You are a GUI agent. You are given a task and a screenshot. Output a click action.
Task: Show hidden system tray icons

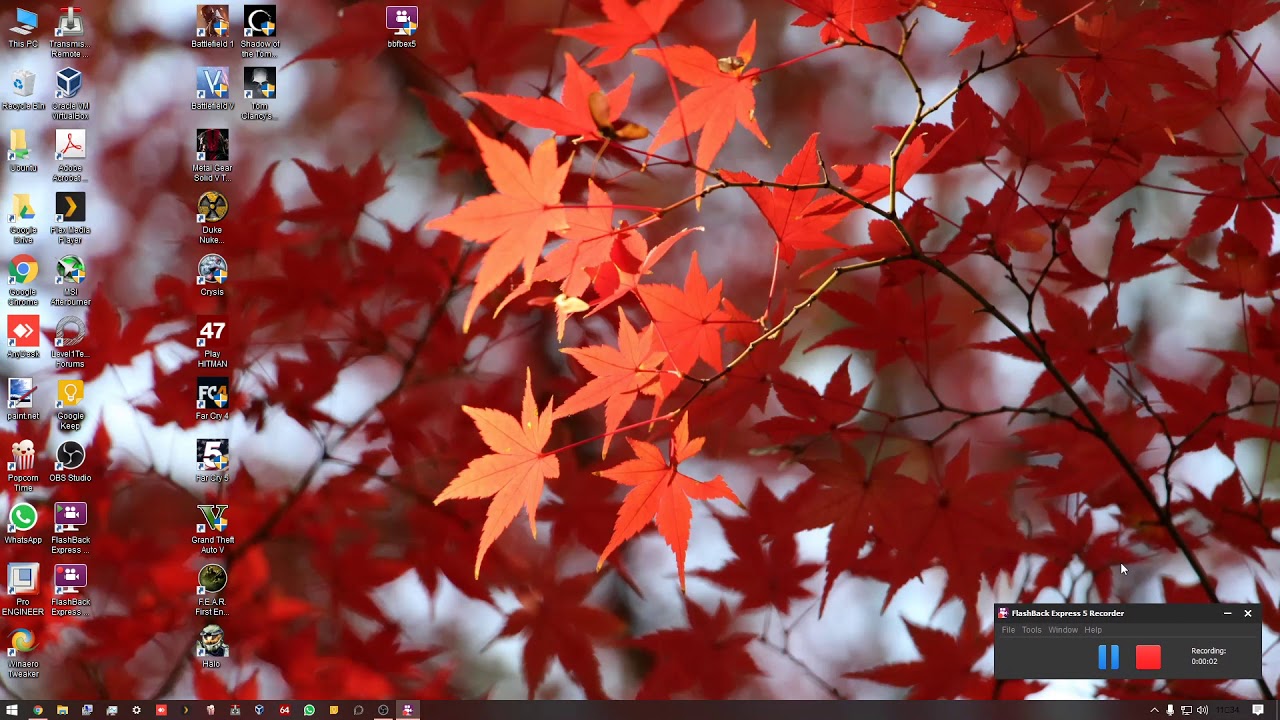[1154, 710]
